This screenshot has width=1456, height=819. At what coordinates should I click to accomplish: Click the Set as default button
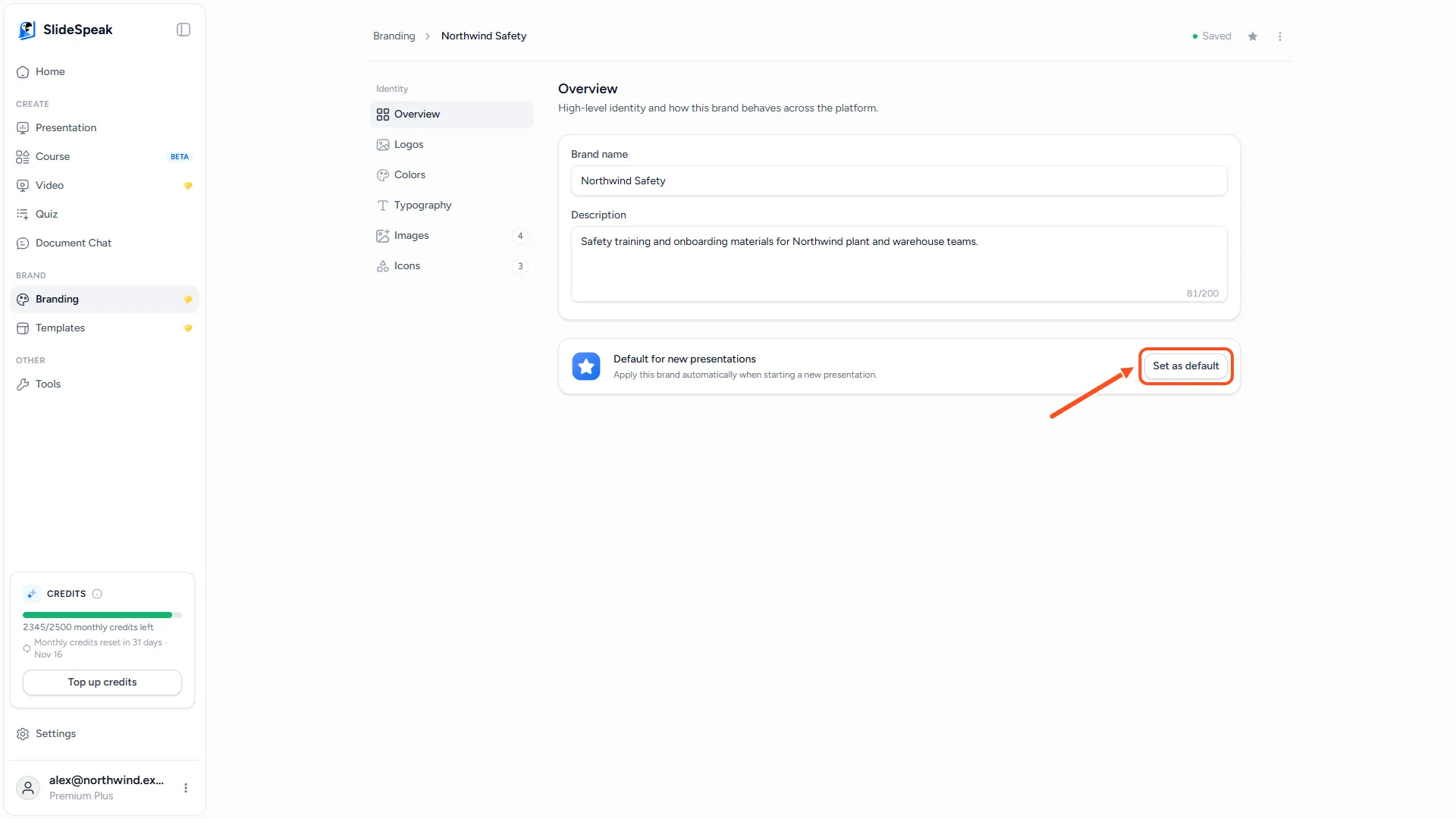[1186, 366]
